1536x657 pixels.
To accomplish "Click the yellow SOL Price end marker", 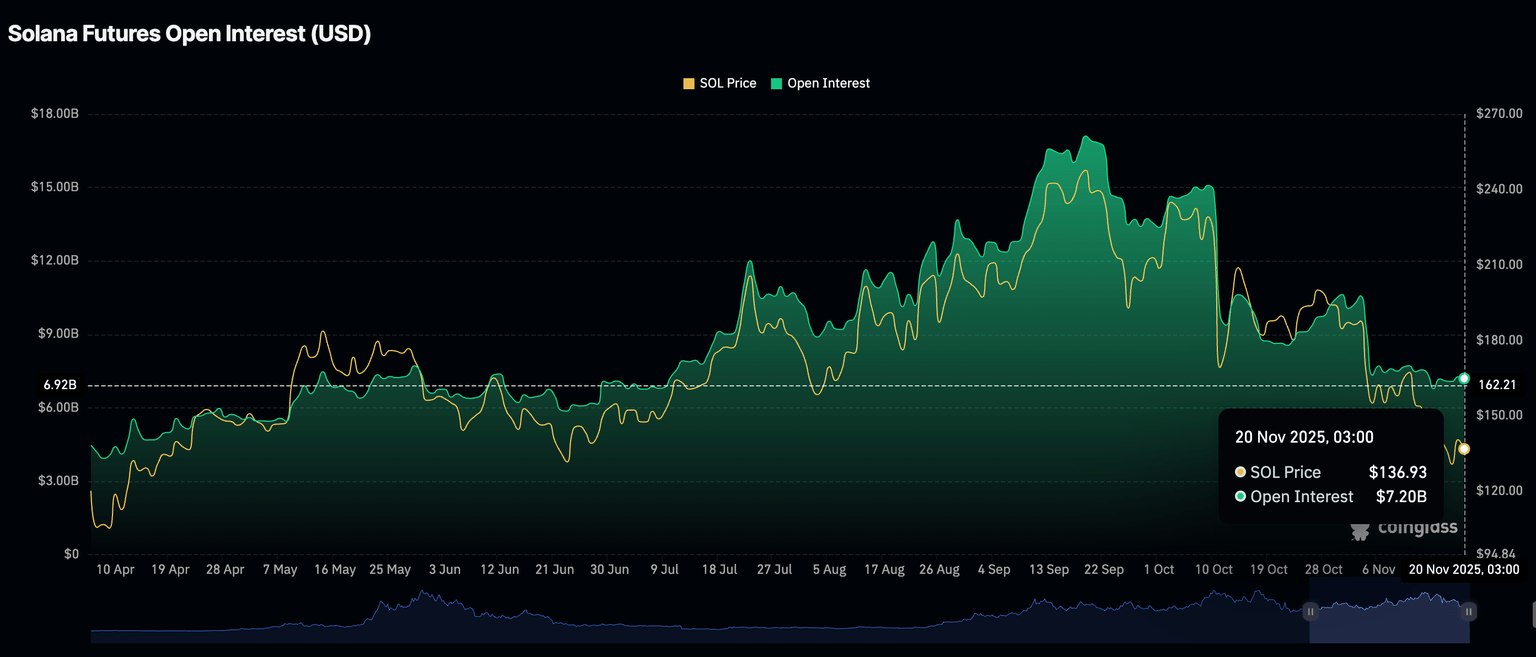I will click(1464, 449).
